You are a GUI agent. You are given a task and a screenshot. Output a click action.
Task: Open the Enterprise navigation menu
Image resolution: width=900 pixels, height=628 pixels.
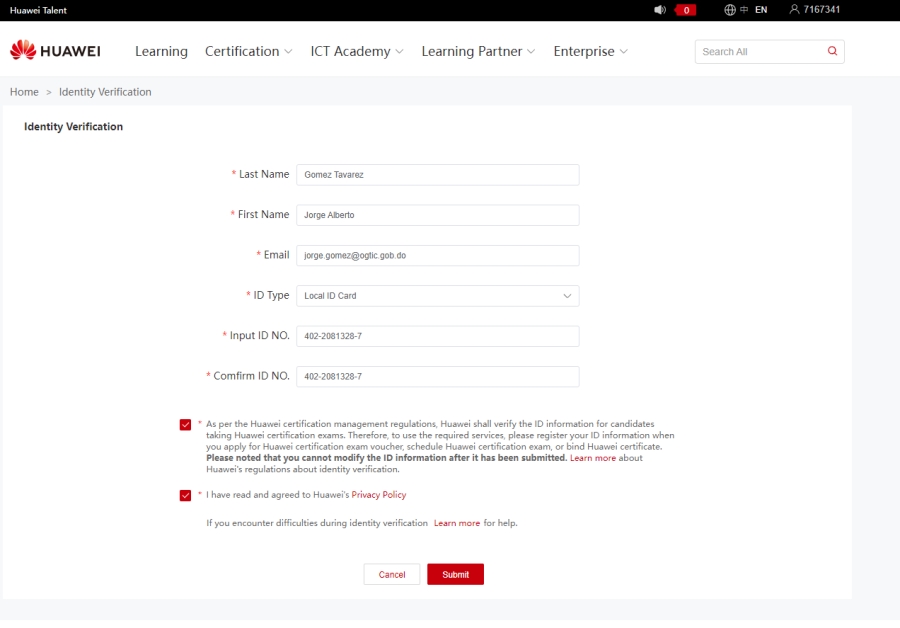[590, 51]
